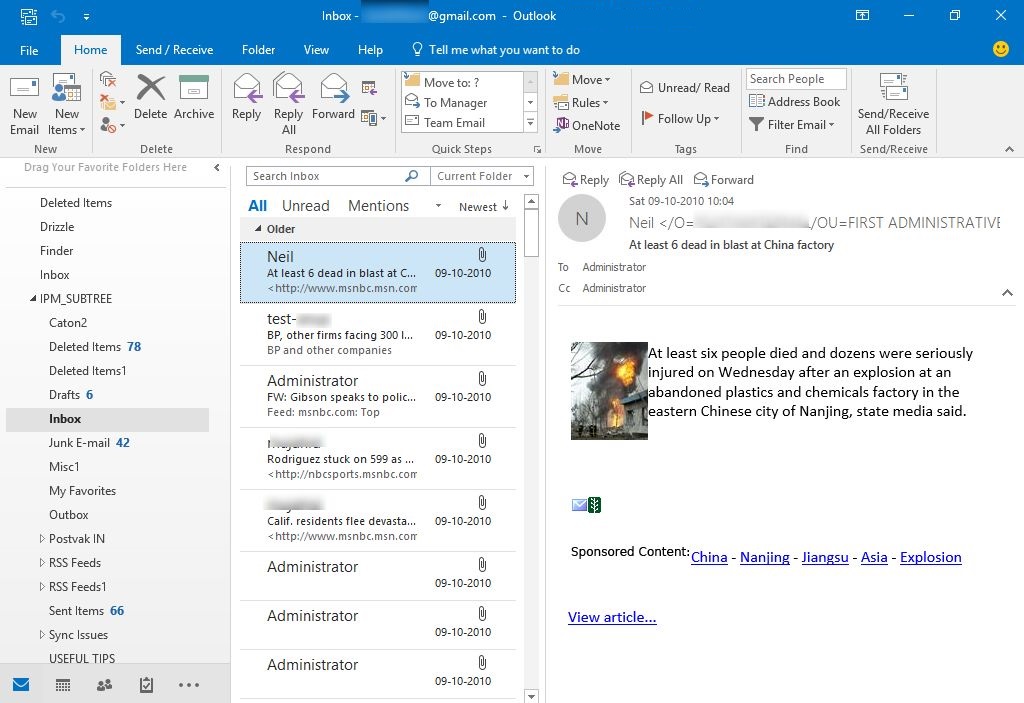1024x703 pixels.
Task: Click Reply All in the reading pane
Action: [x=650, y=180]
